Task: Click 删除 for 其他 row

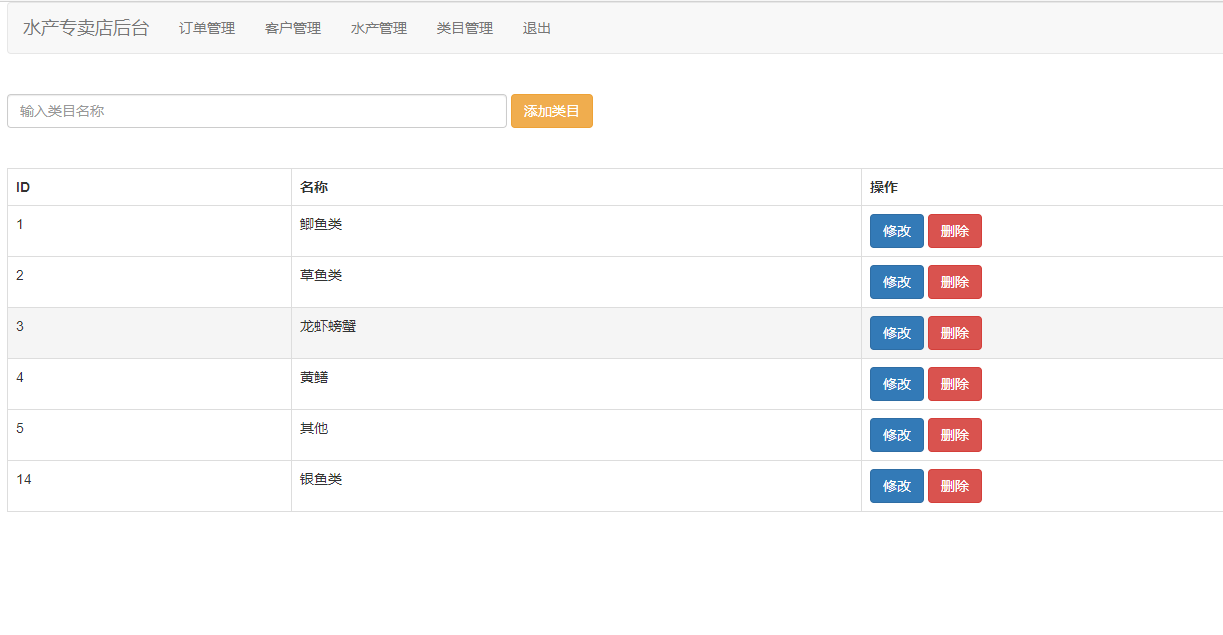Action: coord(954,435)
